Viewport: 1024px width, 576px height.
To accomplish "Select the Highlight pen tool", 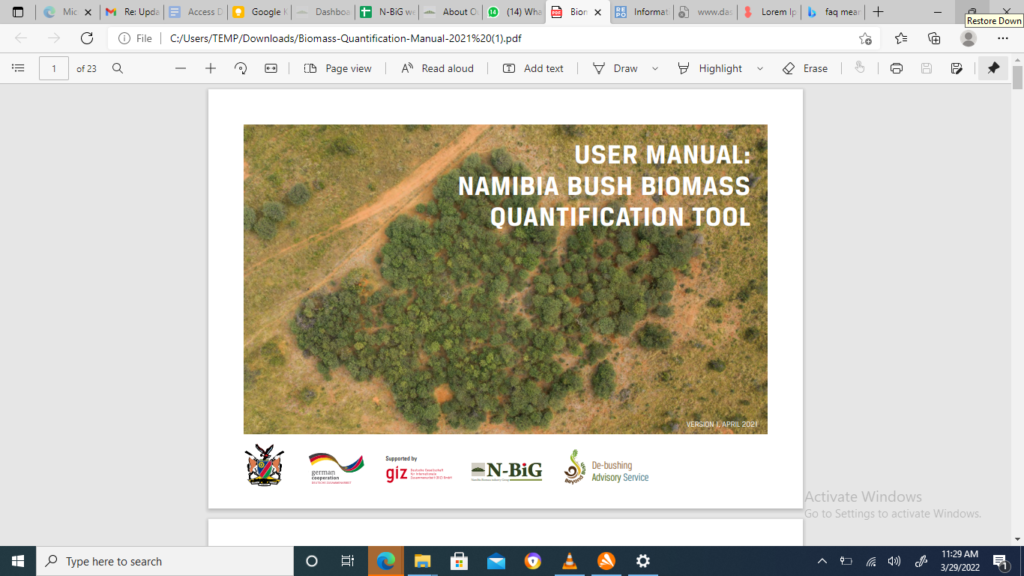I will (713, 68).
